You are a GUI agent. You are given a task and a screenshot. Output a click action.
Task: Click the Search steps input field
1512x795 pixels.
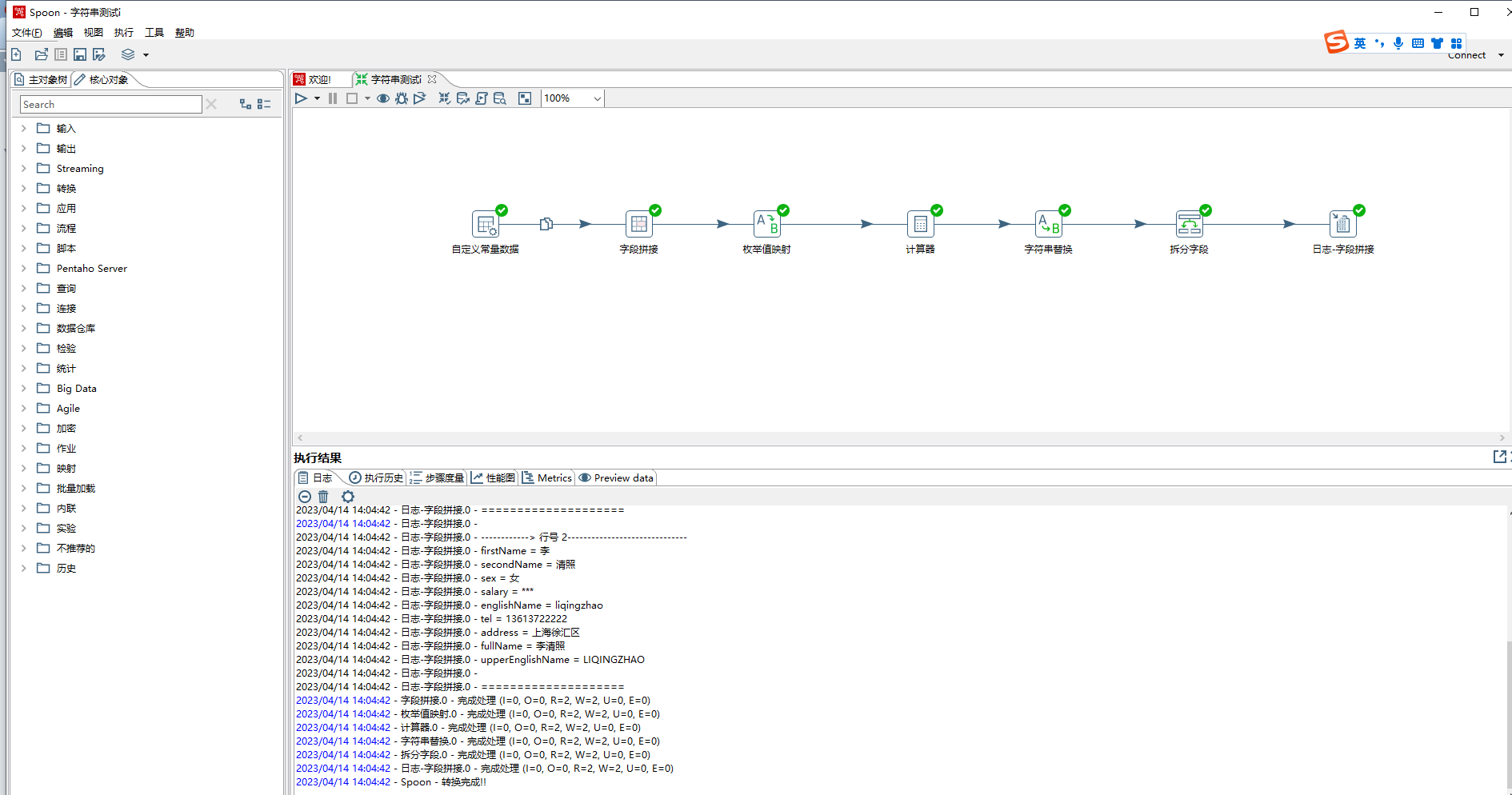[110, 105]
